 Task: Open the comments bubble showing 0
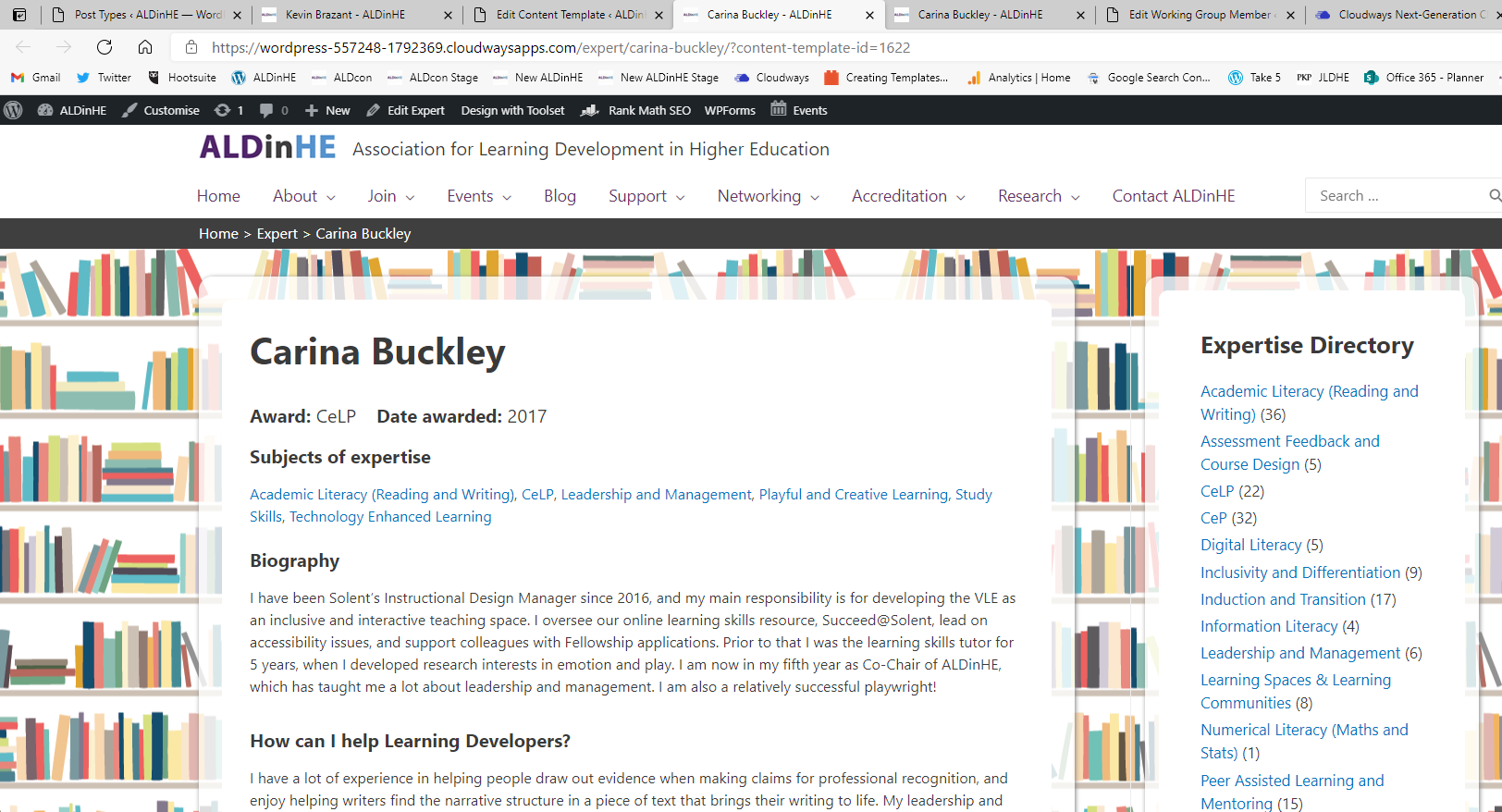pyautogui.click(x=274, y=110)
